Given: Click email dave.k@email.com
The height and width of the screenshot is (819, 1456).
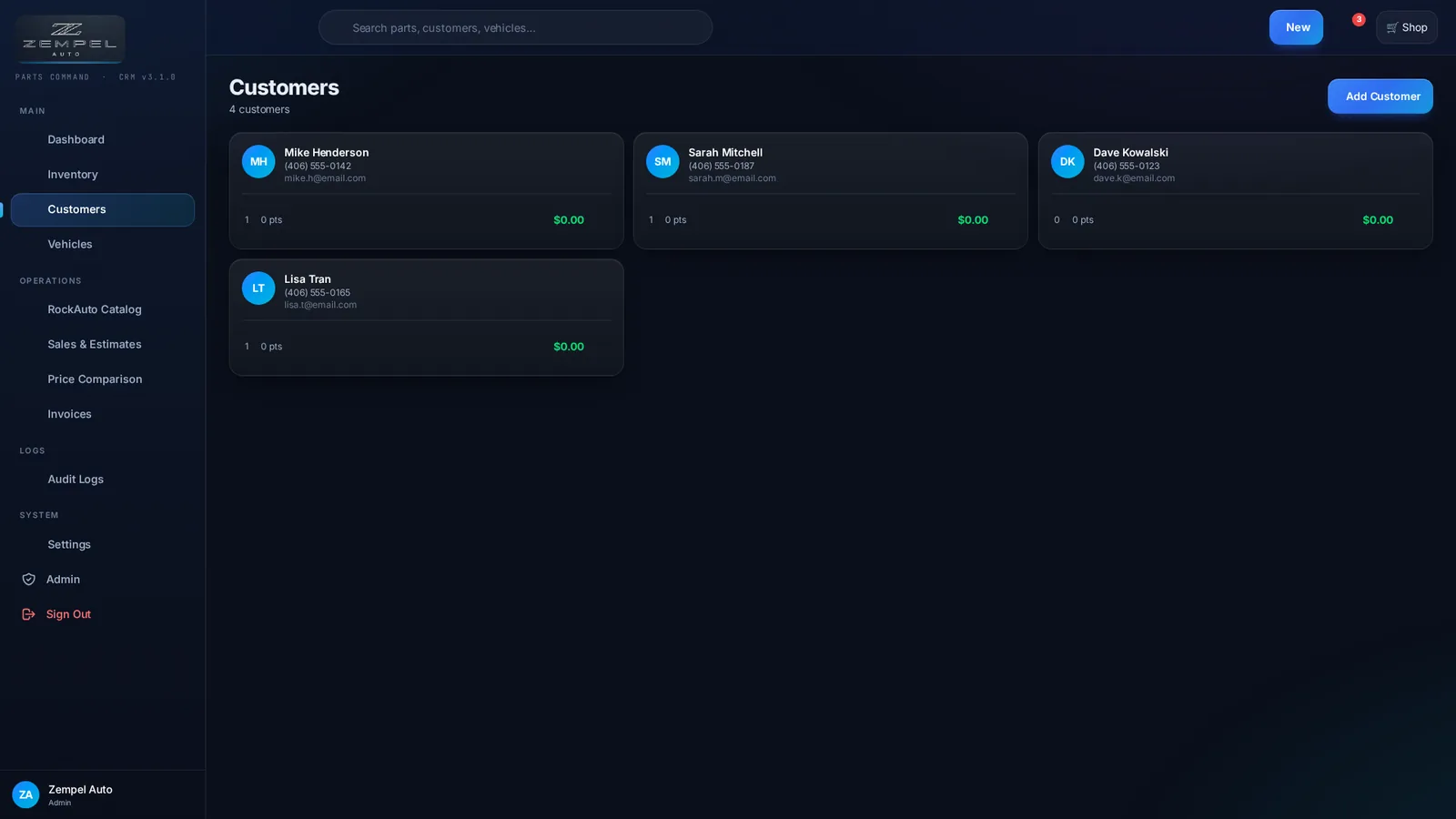Looking at the screenshot, I should point(1134,178).
